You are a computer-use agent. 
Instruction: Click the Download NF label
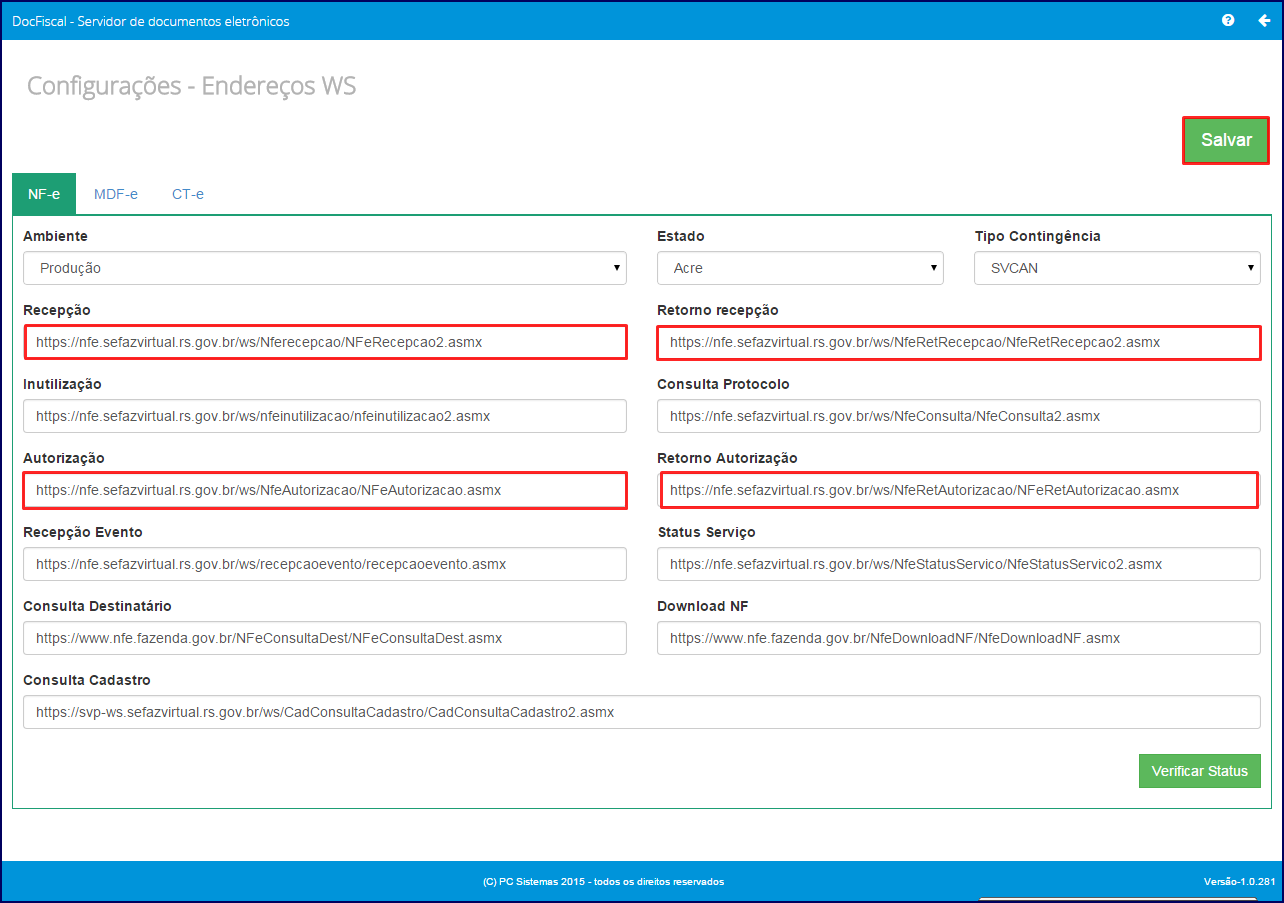pyautogui.click(x=703, y=606)
